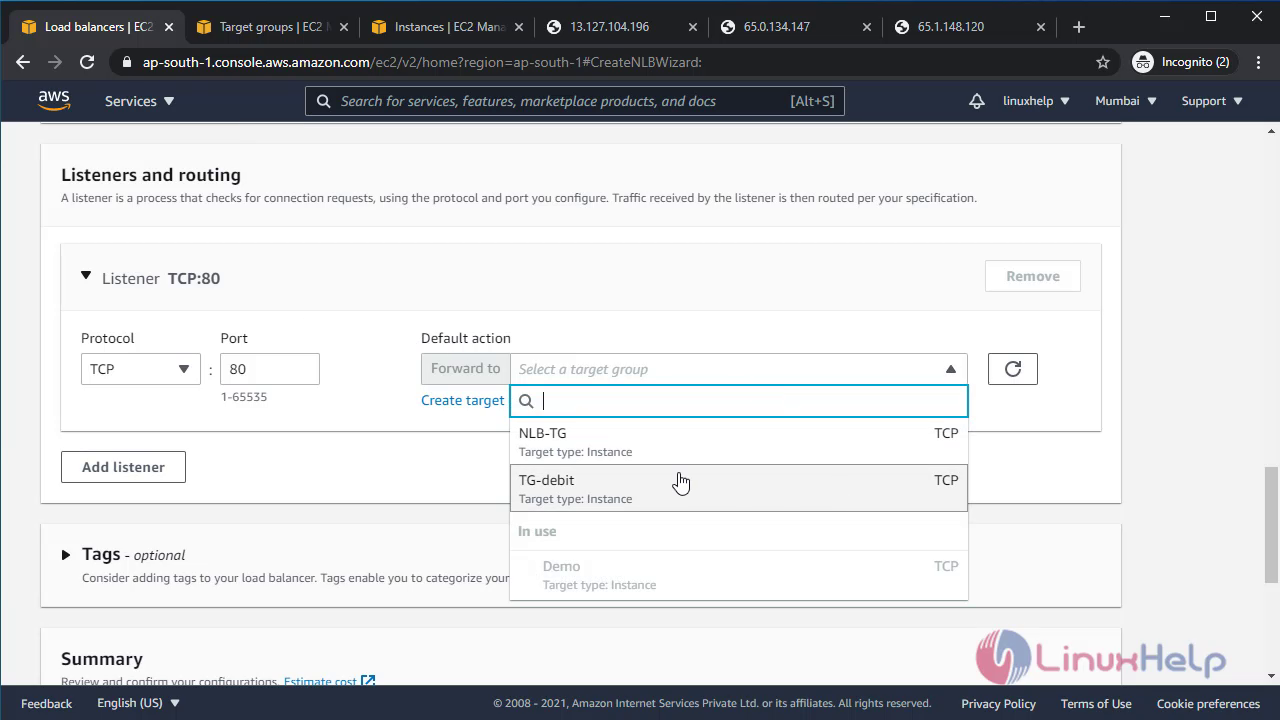Click the Summary heading

[x=102, y=659]
